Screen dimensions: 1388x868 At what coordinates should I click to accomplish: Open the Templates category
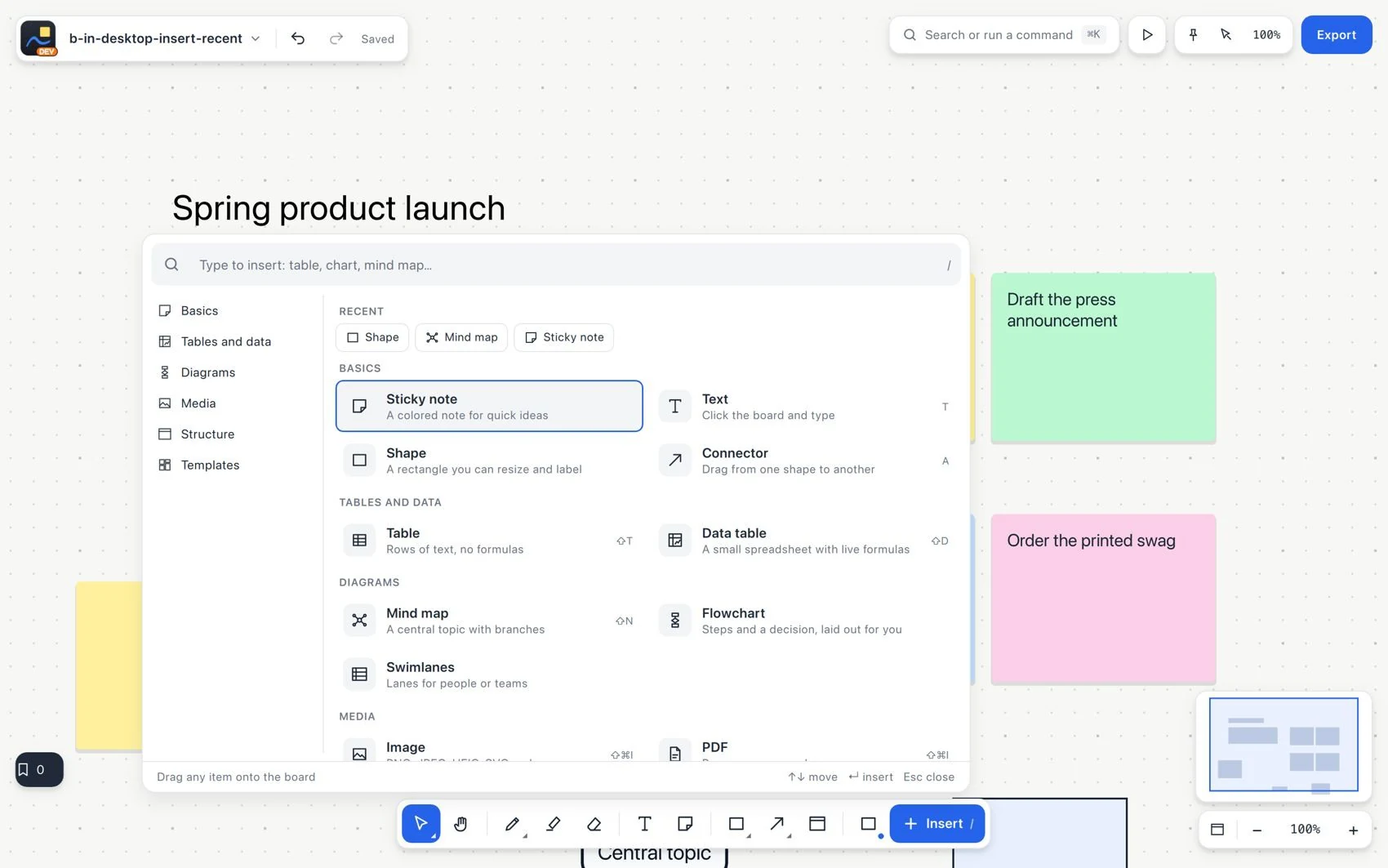pyautogui.click(x=235, y=465)
